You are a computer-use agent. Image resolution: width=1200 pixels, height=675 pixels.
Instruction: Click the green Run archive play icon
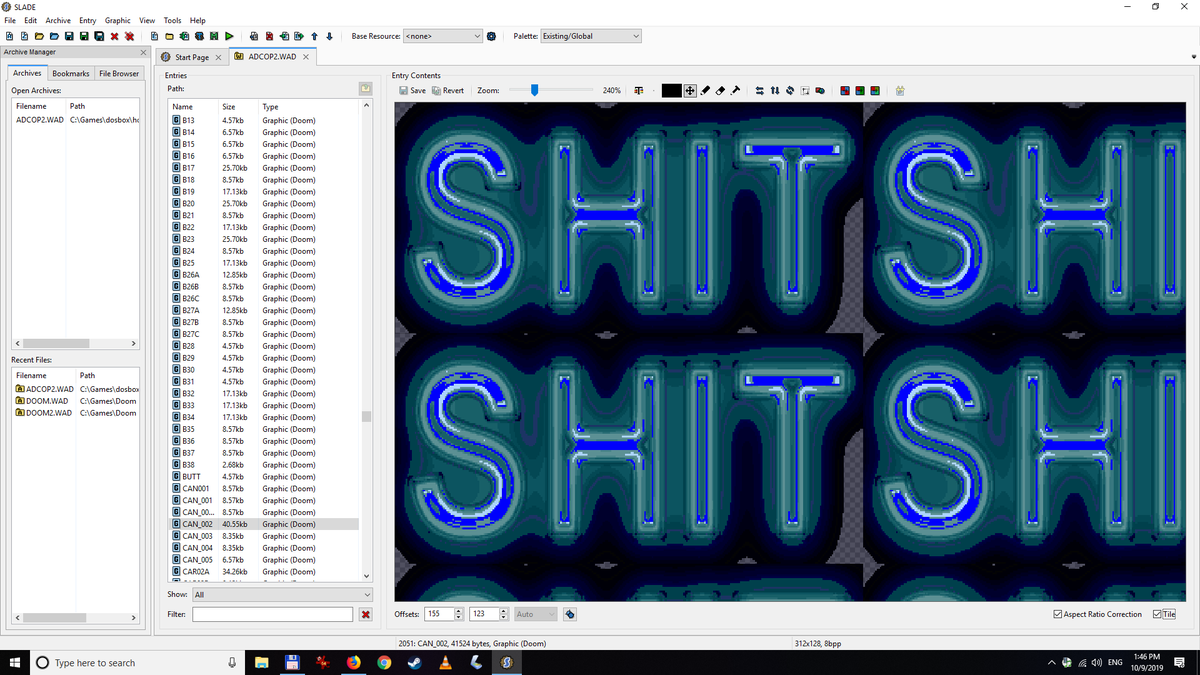click(x=229, y=36)
